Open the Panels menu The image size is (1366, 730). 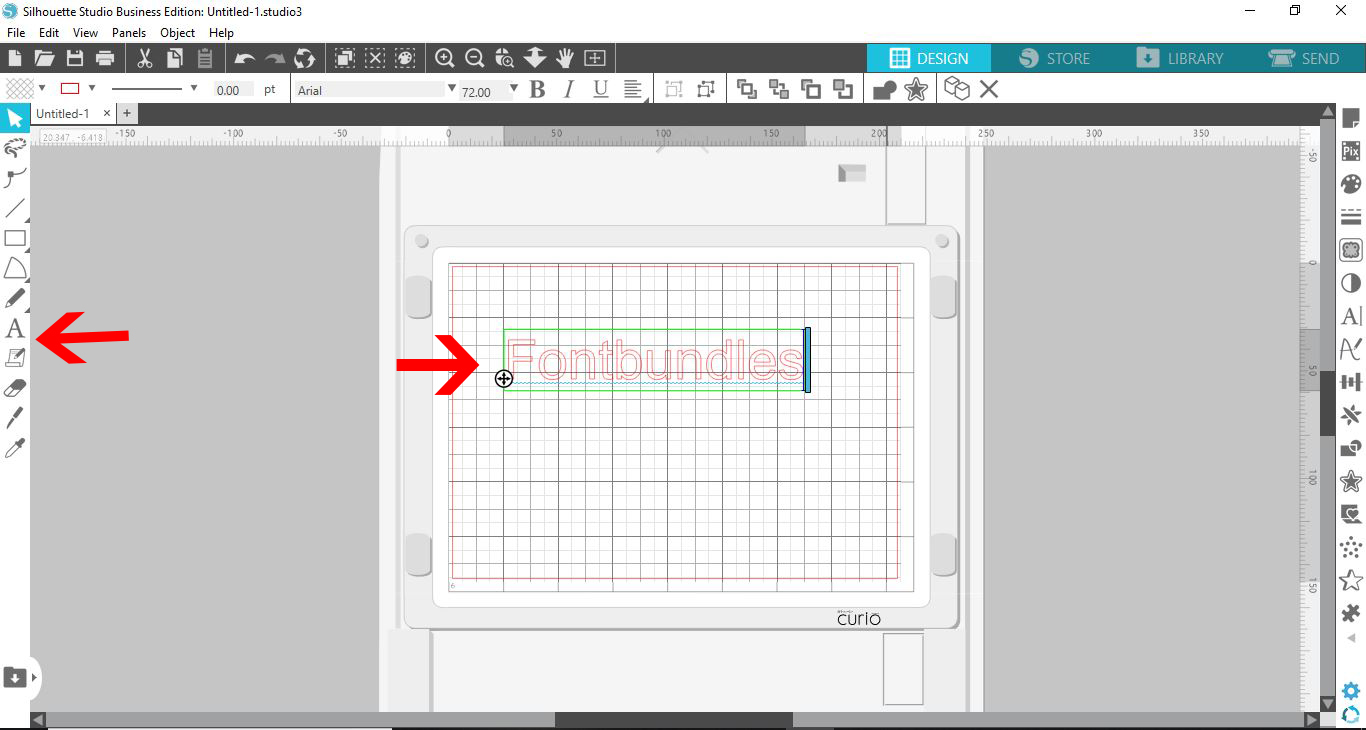(x=129, y=33)
